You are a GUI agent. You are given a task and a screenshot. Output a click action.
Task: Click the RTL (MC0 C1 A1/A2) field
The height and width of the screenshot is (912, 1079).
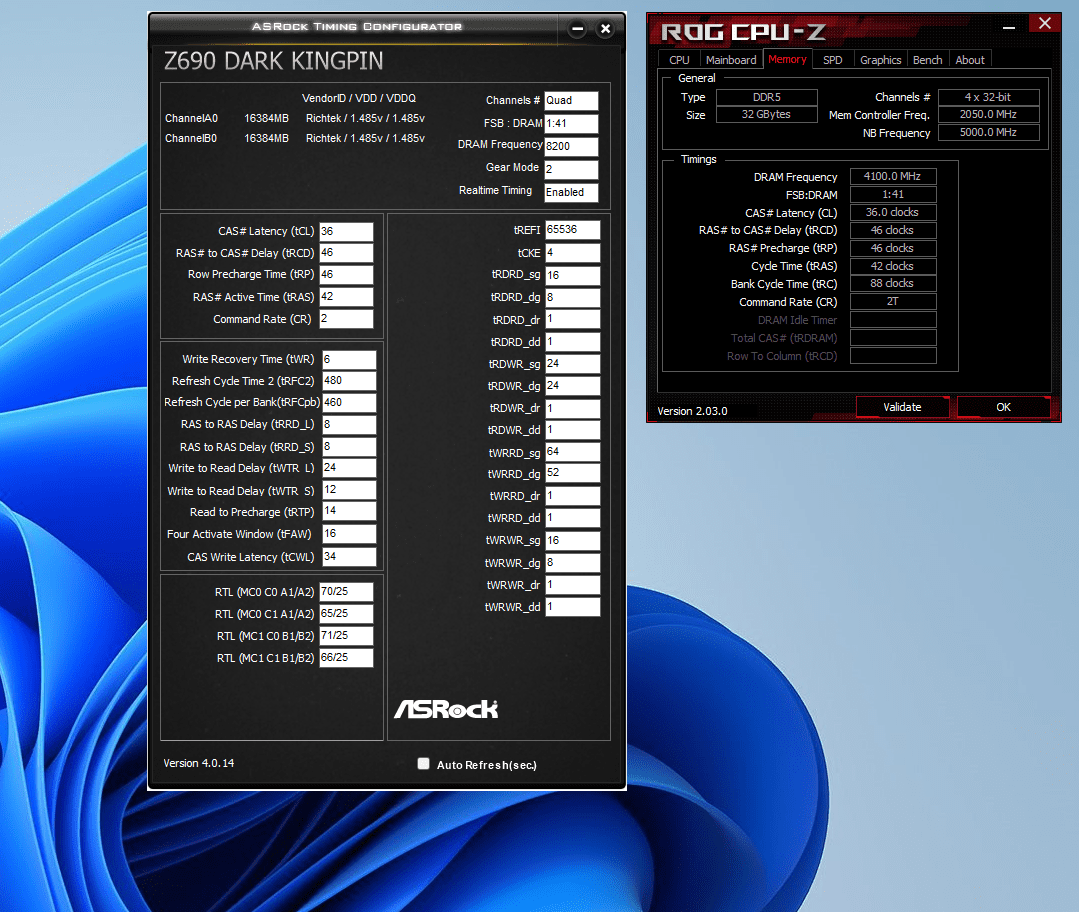click(x=346, y=613)
